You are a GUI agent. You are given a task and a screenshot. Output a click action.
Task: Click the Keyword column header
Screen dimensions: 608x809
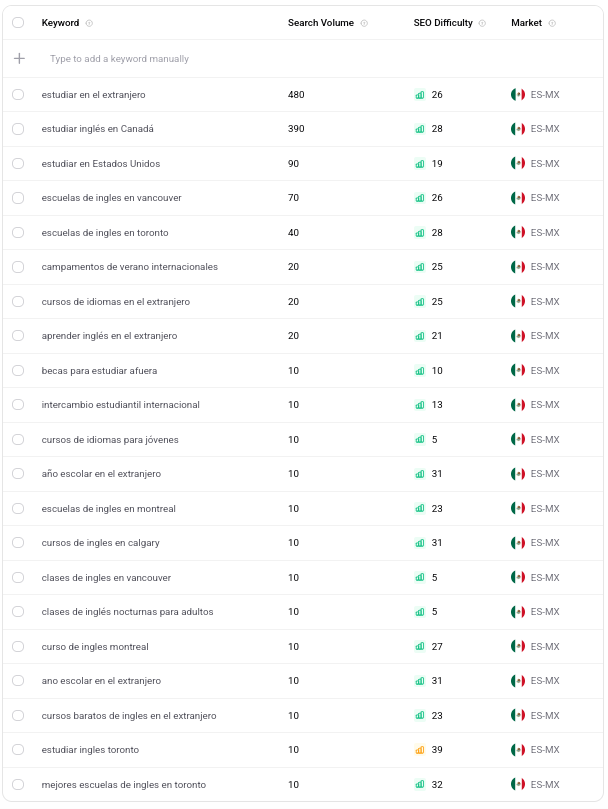[x=60, y=23]
